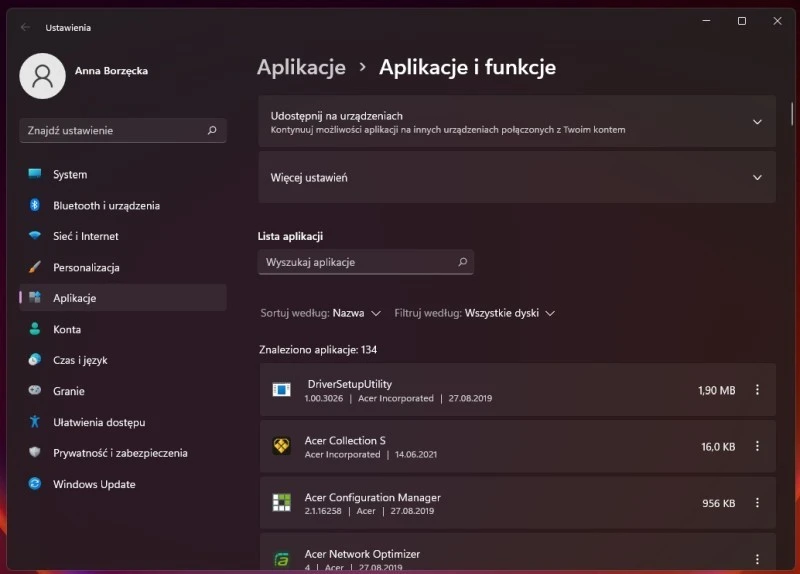Click the person icon for Konta

(x=35, y=329)
